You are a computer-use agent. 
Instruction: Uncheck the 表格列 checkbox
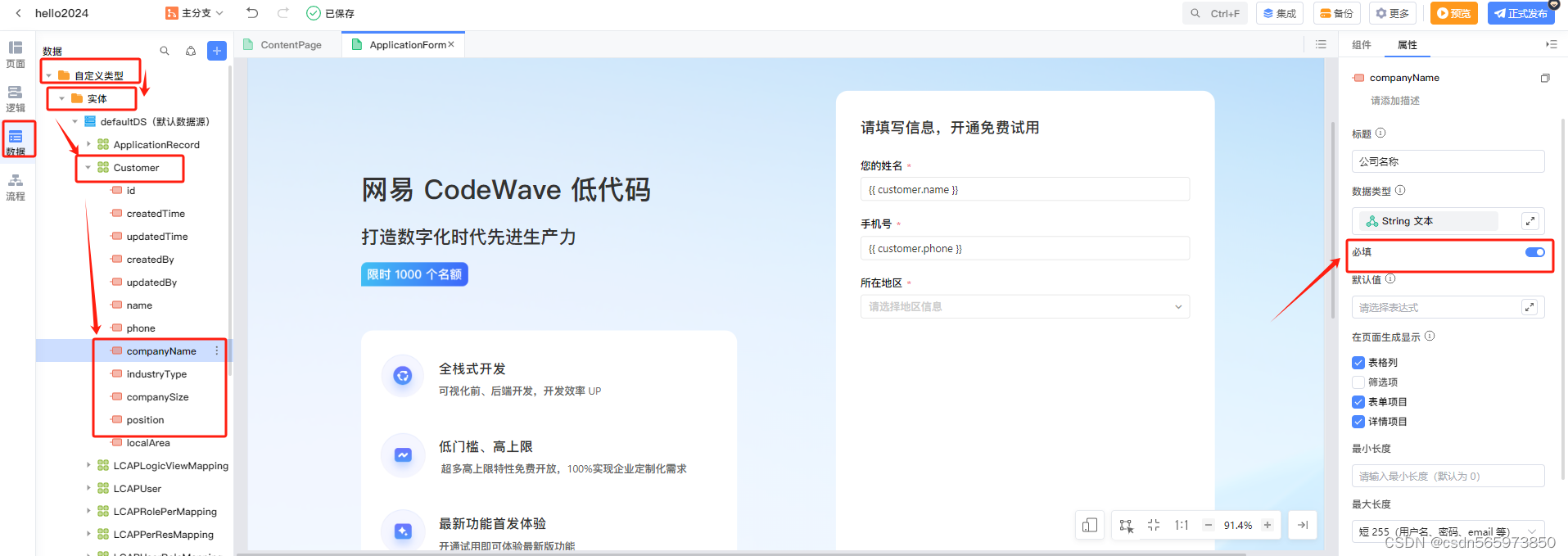[1358, 363]
